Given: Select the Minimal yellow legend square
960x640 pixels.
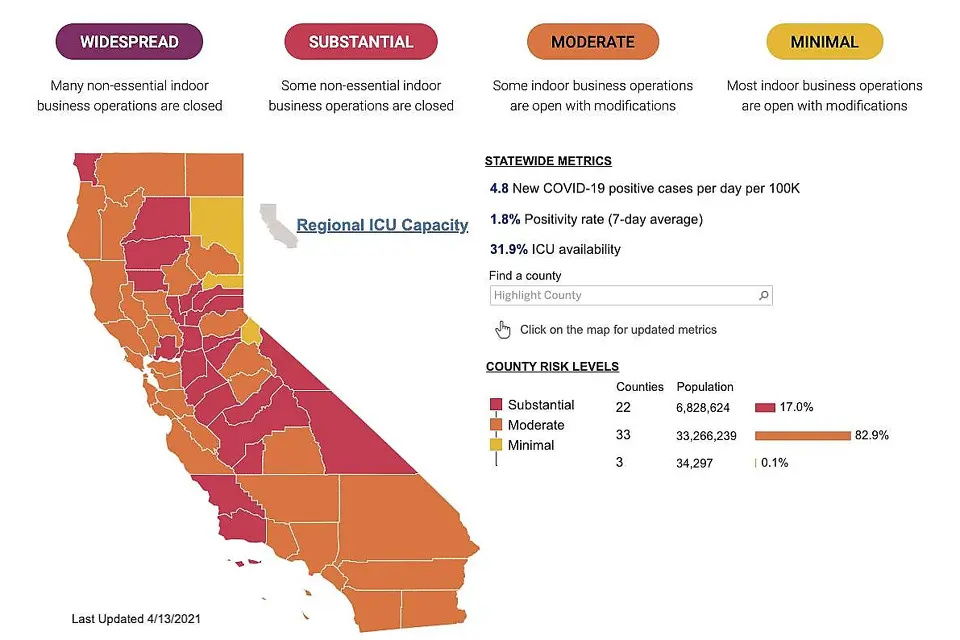Looking at the screenshot, I should click(x=495, y=445).
